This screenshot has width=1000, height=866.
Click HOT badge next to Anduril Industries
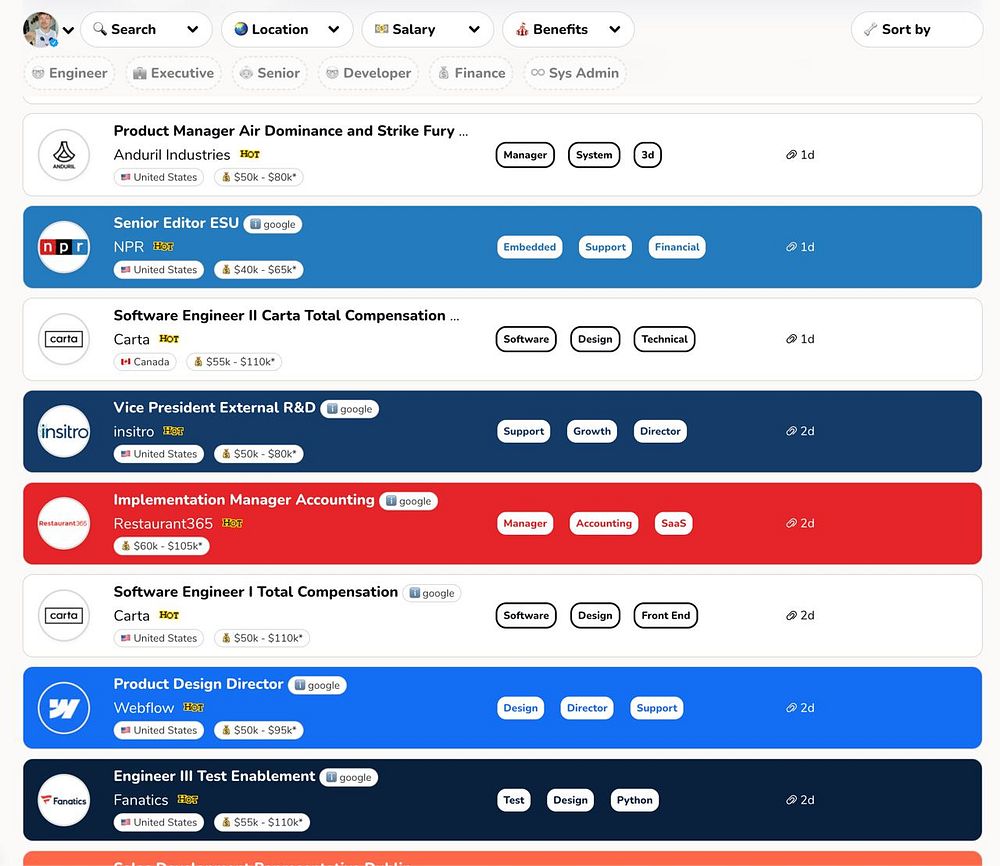249,154
